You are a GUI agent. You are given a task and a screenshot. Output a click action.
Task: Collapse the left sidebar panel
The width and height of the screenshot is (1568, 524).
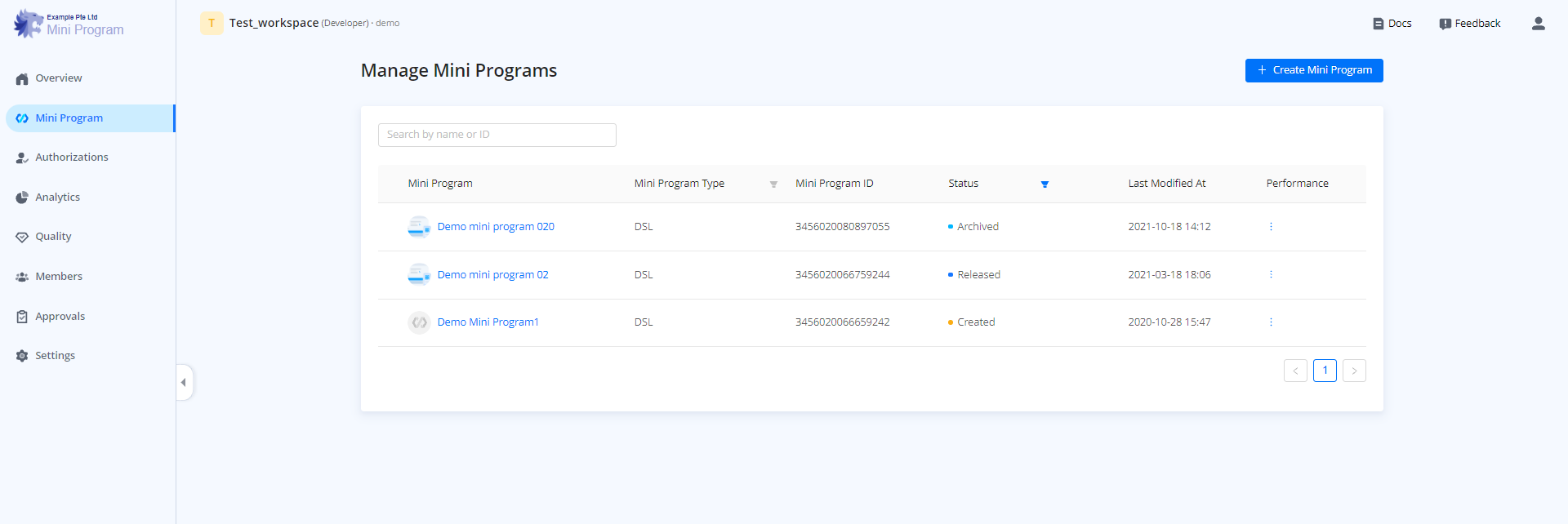pyautogui.click(x=184, y=382)
